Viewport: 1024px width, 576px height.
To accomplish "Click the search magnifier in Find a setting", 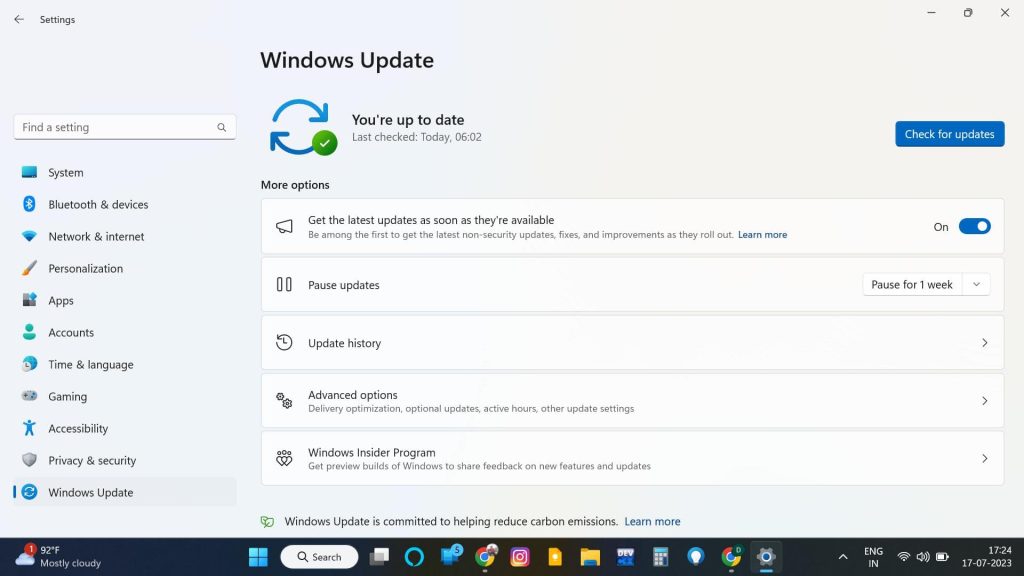I will pos(222,128).
